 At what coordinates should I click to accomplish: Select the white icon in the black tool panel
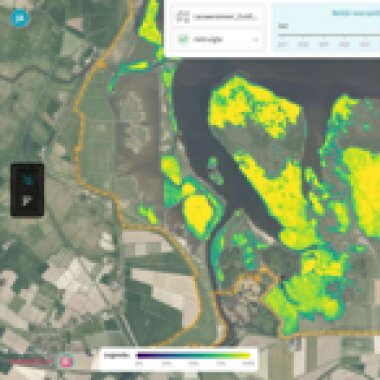27,201
